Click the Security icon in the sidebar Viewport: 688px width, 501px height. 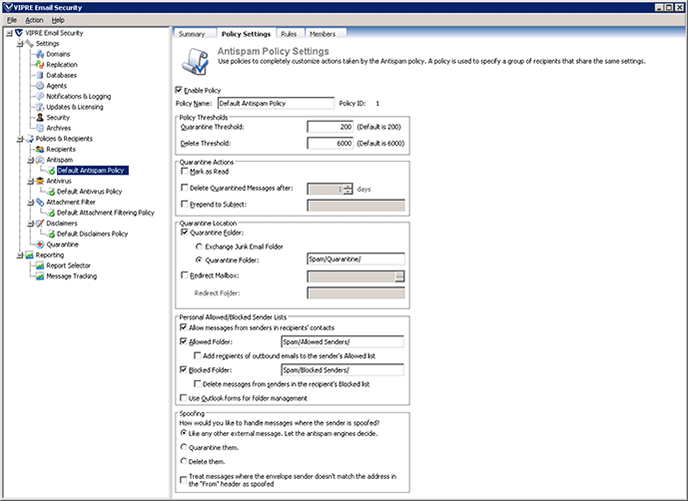coord(39,117)
